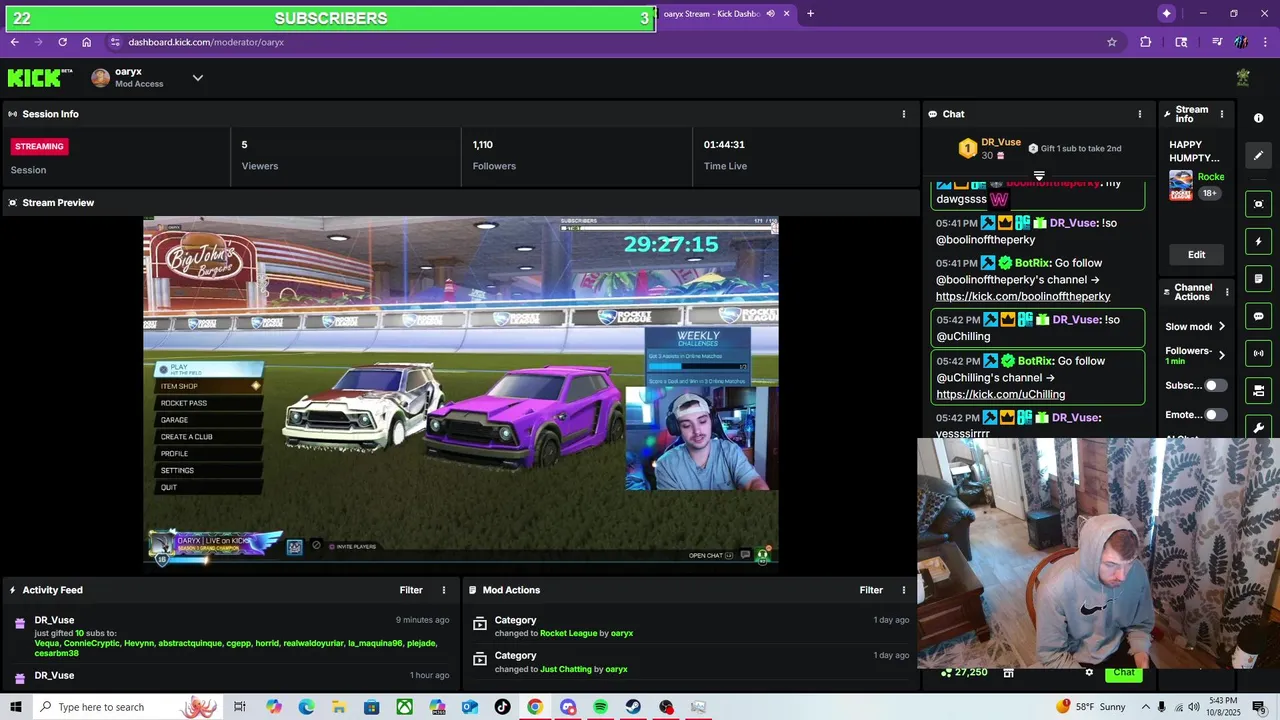Open Steam from the taskbar
This screenshot has height=720, width=1280.
[x=633, y=707]
